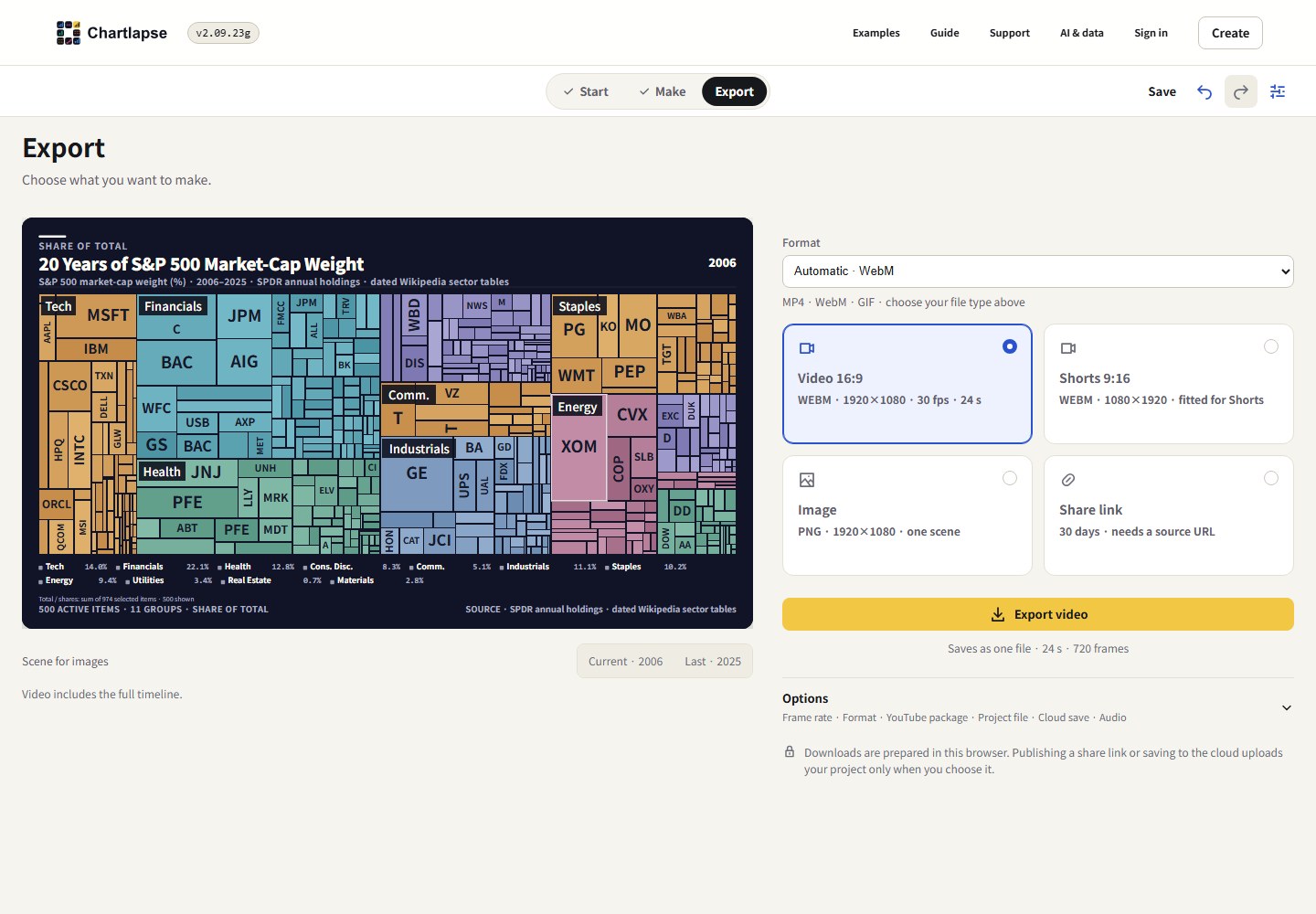This screenshot has height=914, width=1316.
Task: Click the Financials legend swatch
Action: pos(118,568)
